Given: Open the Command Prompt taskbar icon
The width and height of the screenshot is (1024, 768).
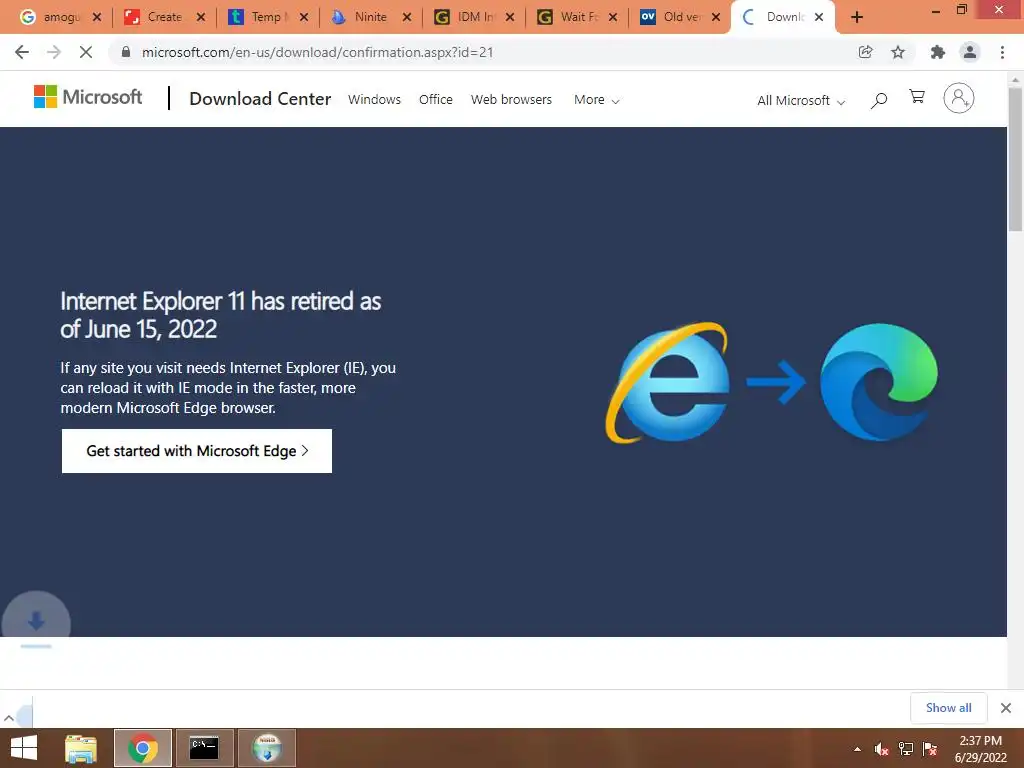Looking at the screenshot, I should tap(204, 748).
